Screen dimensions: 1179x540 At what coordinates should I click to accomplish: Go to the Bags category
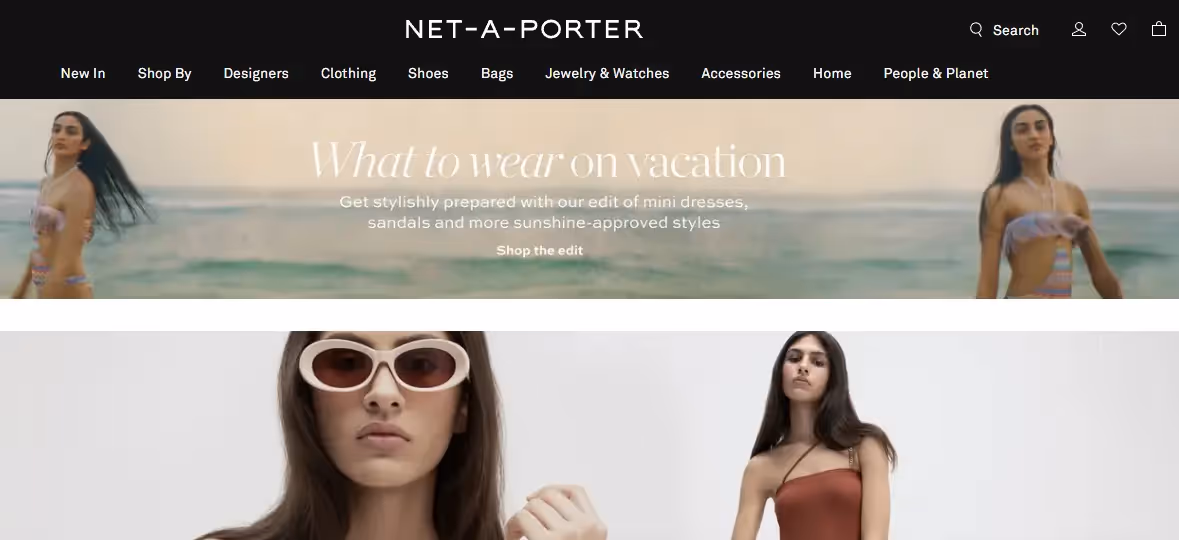coord(497,73)
